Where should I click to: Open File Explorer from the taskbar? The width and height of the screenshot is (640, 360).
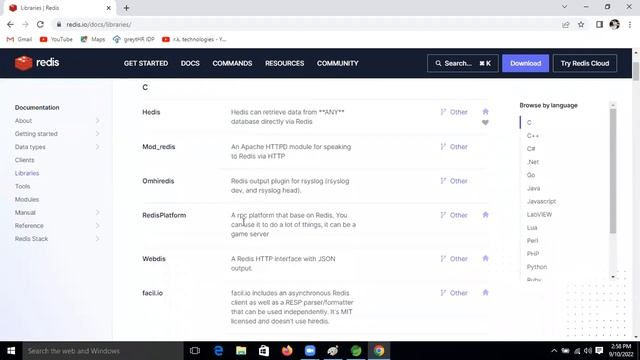[241, 351]
